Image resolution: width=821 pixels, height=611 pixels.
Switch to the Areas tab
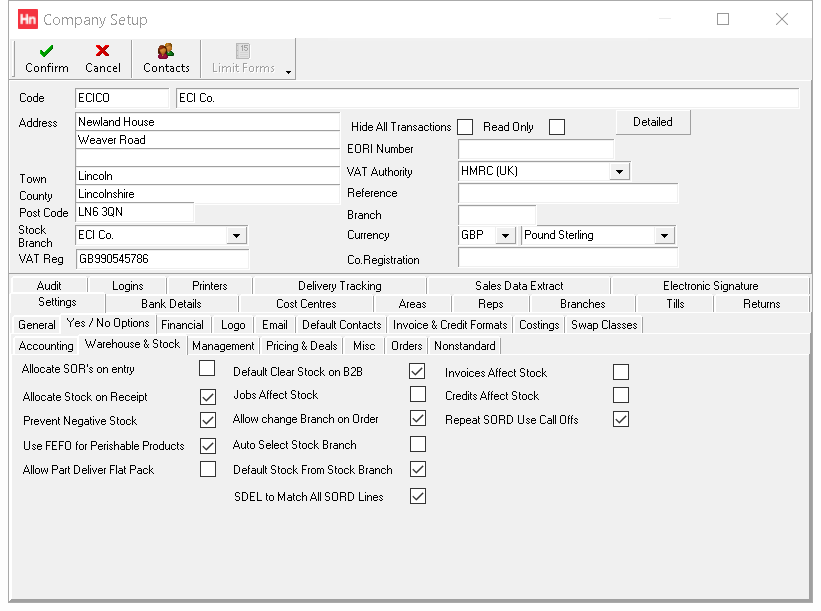[413, 304]
